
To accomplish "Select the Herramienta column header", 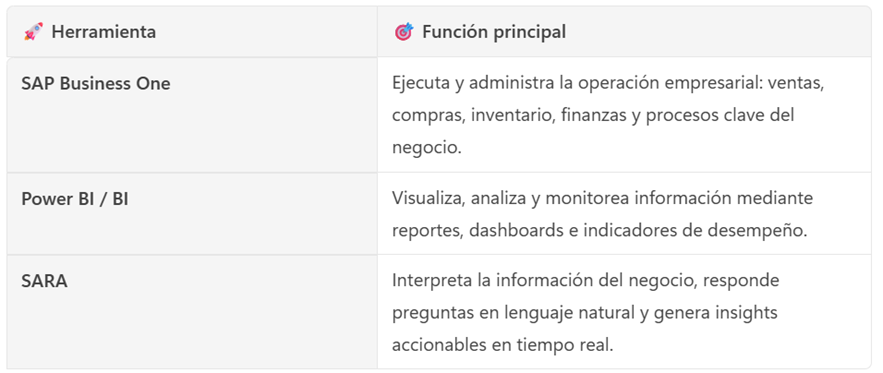I will click(x=192, y=32).
